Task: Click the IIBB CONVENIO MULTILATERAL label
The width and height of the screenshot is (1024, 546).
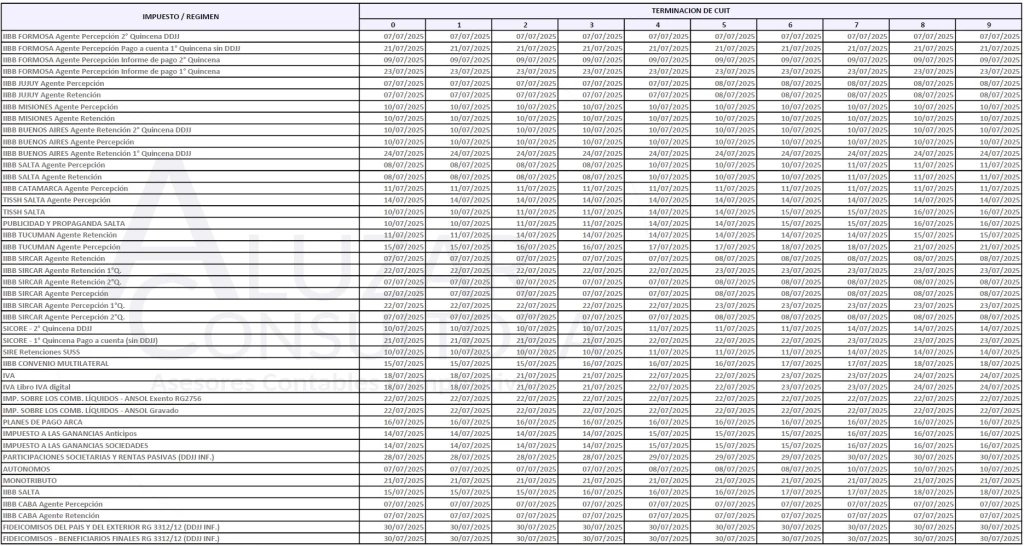Action: click(56, 364)
